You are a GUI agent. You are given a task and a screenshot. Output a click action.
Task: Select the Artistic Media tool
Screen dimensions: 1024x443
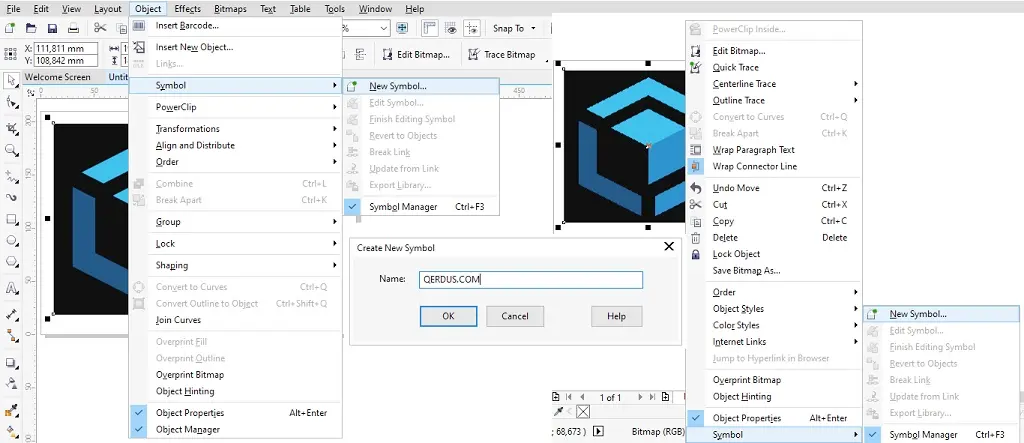point(11,197)
